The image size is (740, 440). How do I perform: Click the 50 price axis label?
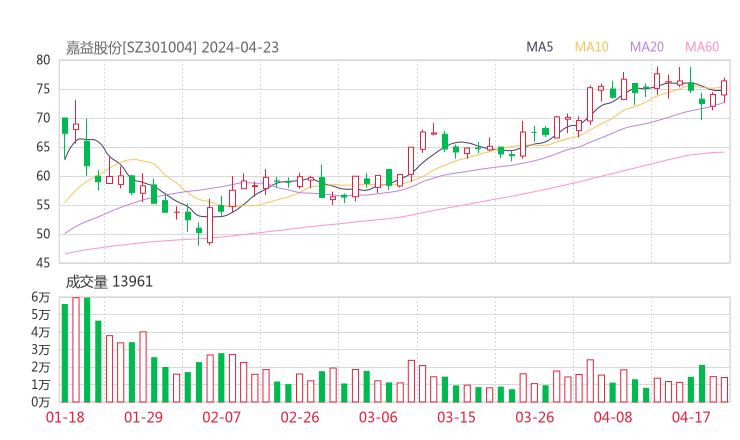tap(43, 234)
